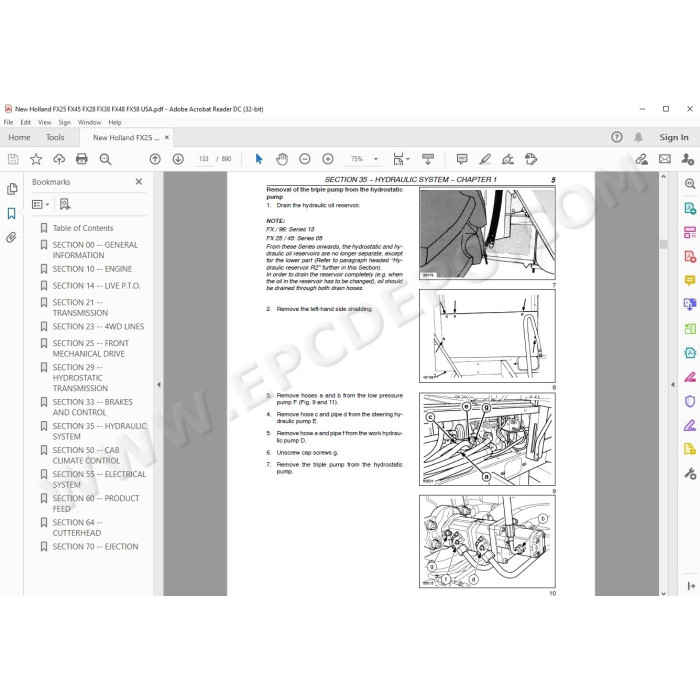This screenshot has width=700, height=700.
Task: Click the Star bookmark file icon
Action: [36, 159]
